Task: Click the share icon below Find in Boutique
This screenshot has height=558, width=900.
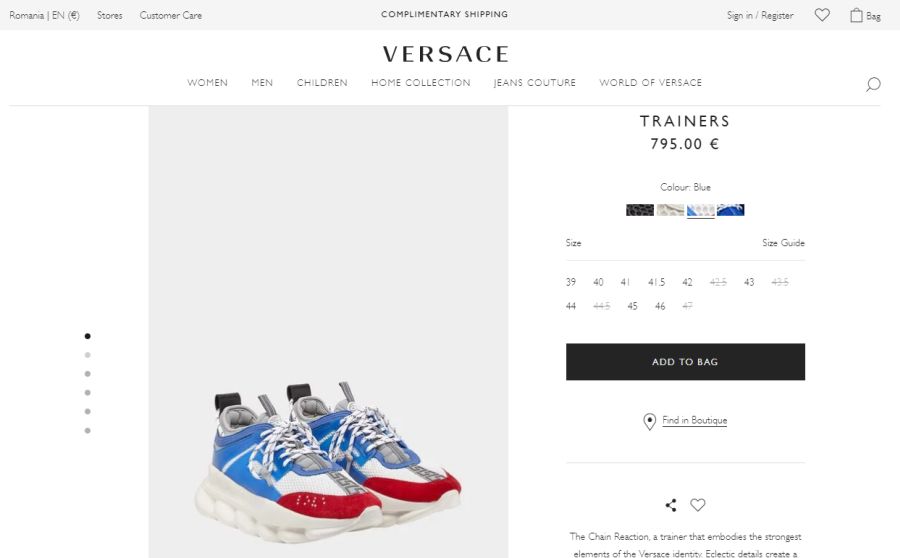Action: (671, 505)
